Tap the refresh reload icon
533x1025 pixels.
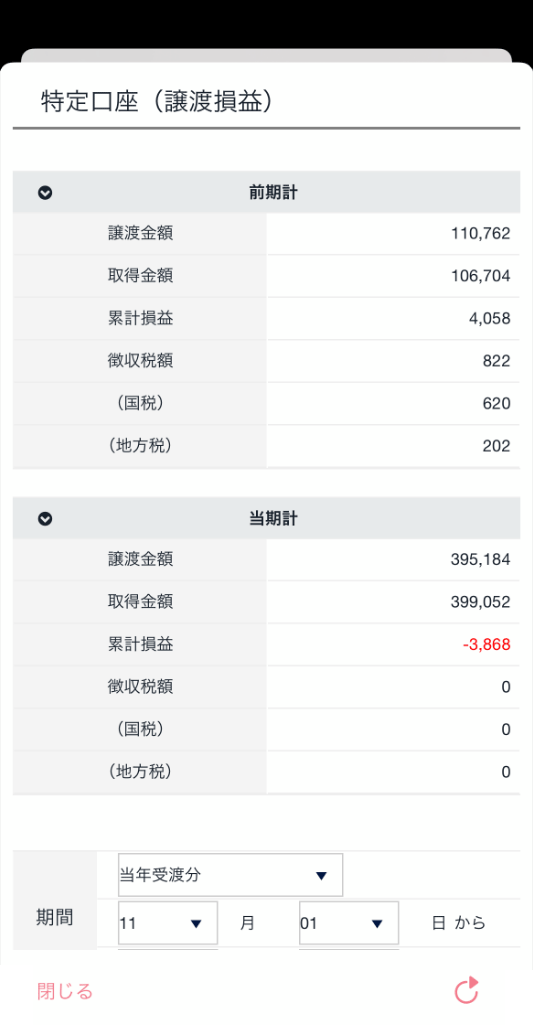(x=467, y=990)
